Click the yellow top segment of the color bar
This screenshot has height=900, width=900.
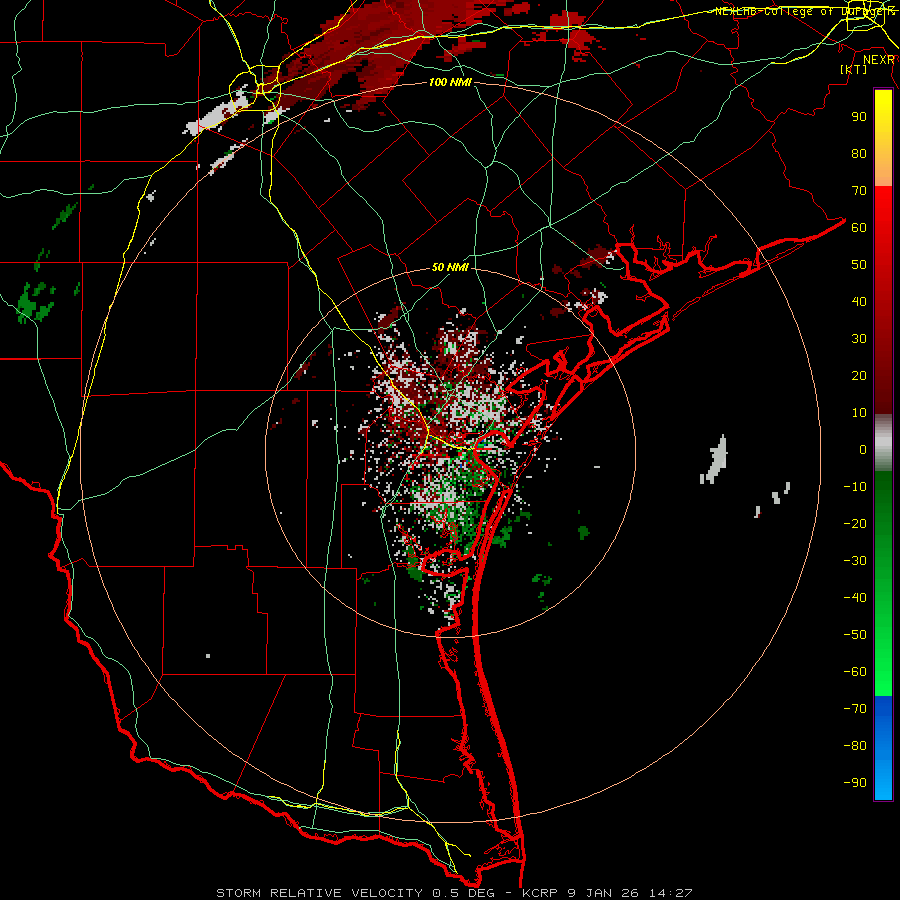point(883,138)
